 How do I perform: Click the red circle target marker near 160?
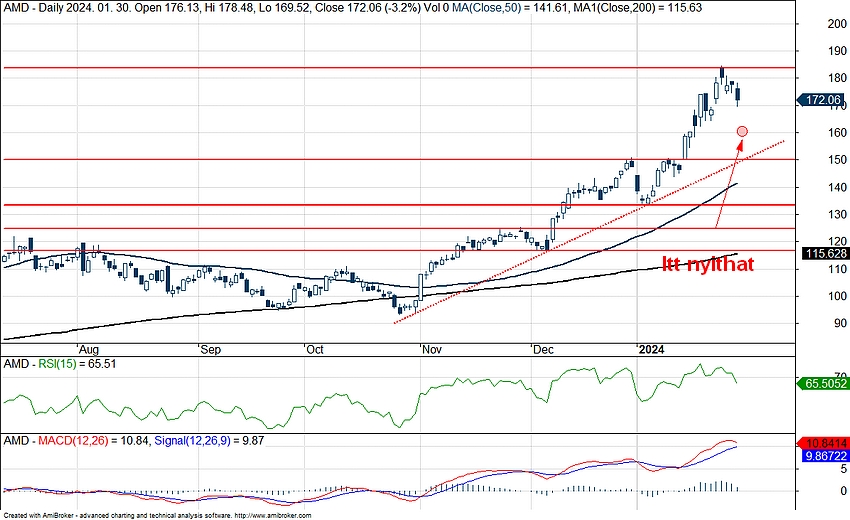click(x=742, y=131)
